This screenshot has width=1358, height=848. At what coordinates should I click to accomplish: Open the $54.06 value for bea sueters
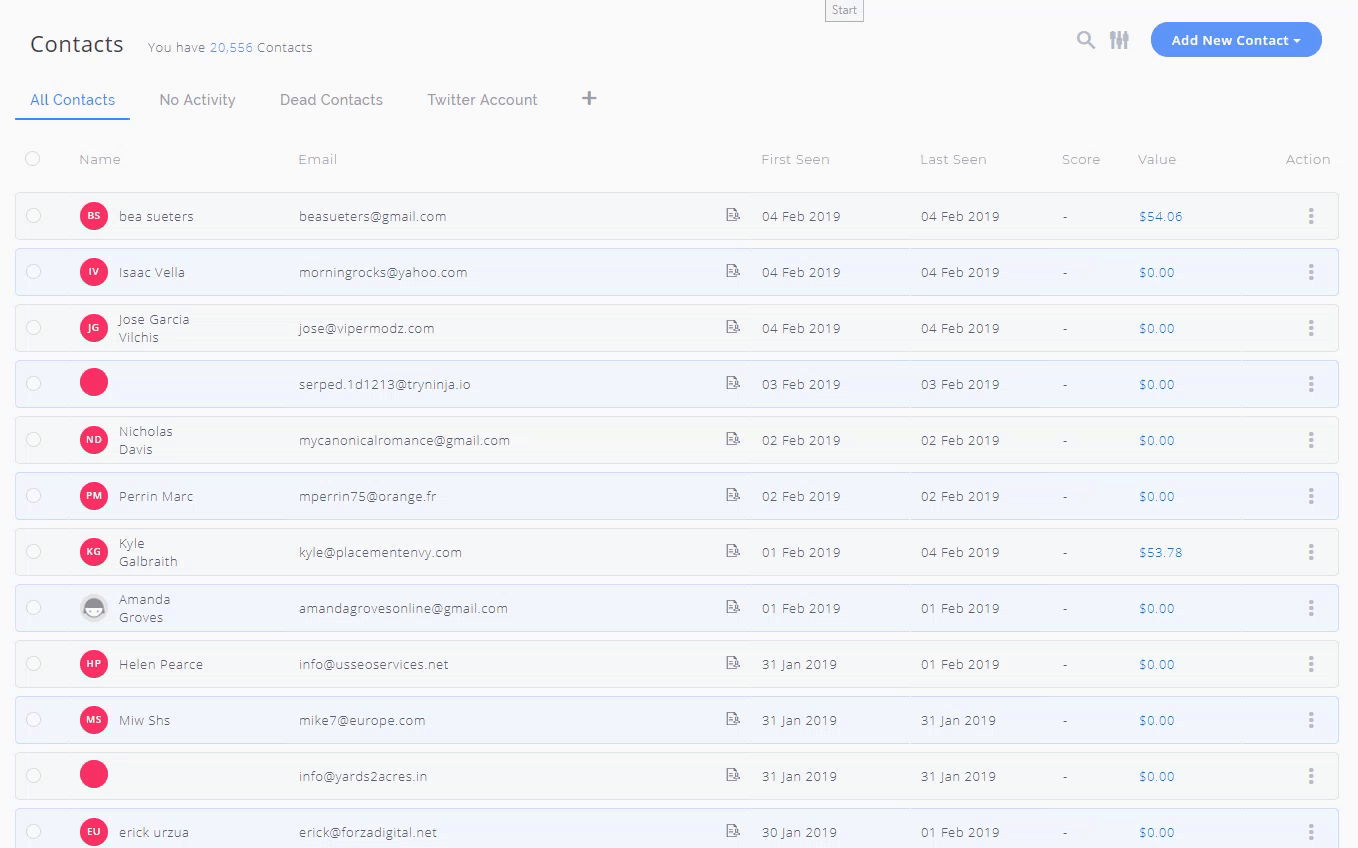tap(1160, 216)
